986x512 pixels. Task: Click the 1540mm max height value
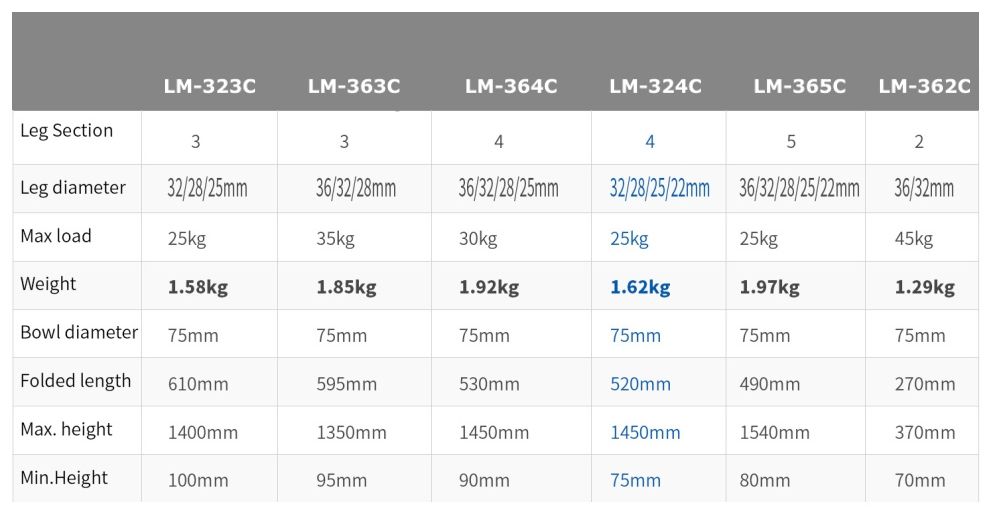click(x=774, y=433)
